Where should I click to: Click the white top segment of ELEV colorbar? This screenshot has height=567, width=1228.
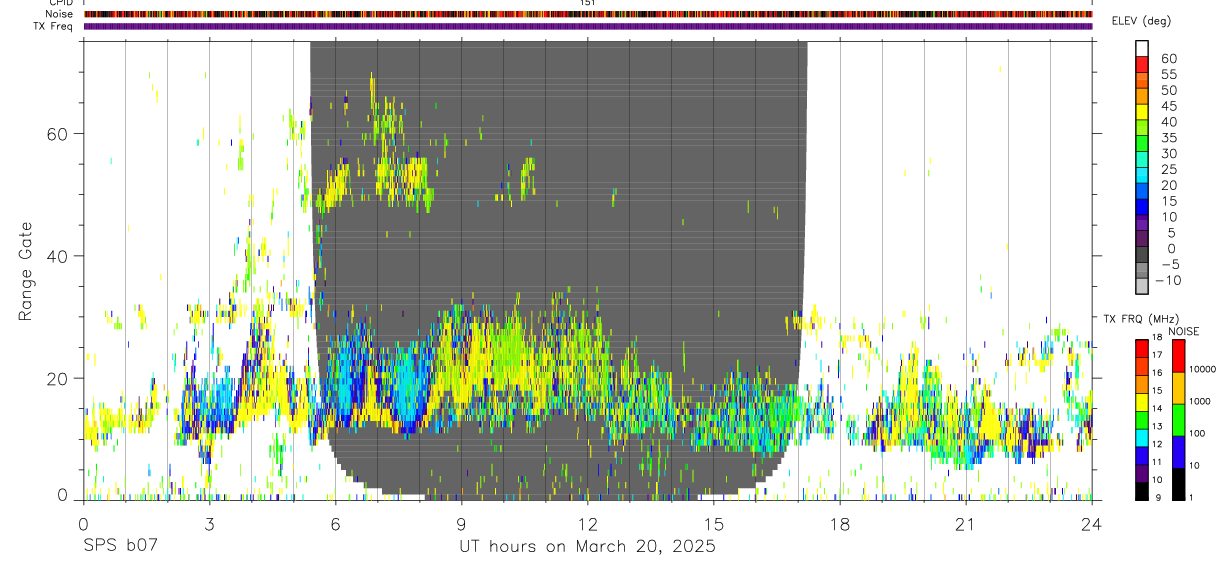[1142, 48]
